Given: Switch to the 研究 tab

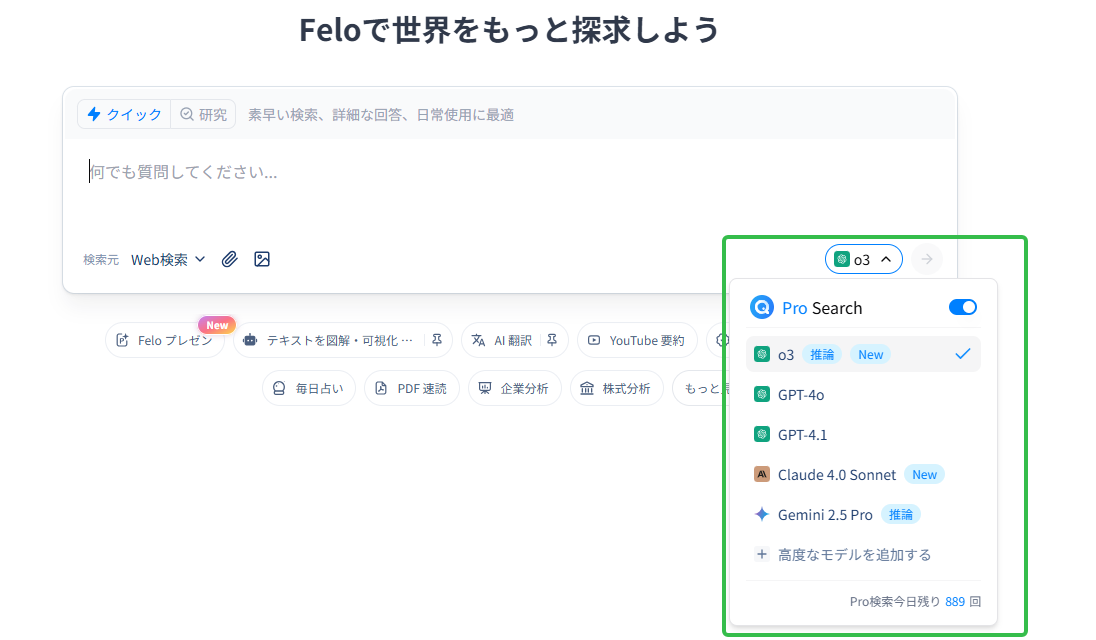Looking at the screenshot, I should [x=203, y=115].
